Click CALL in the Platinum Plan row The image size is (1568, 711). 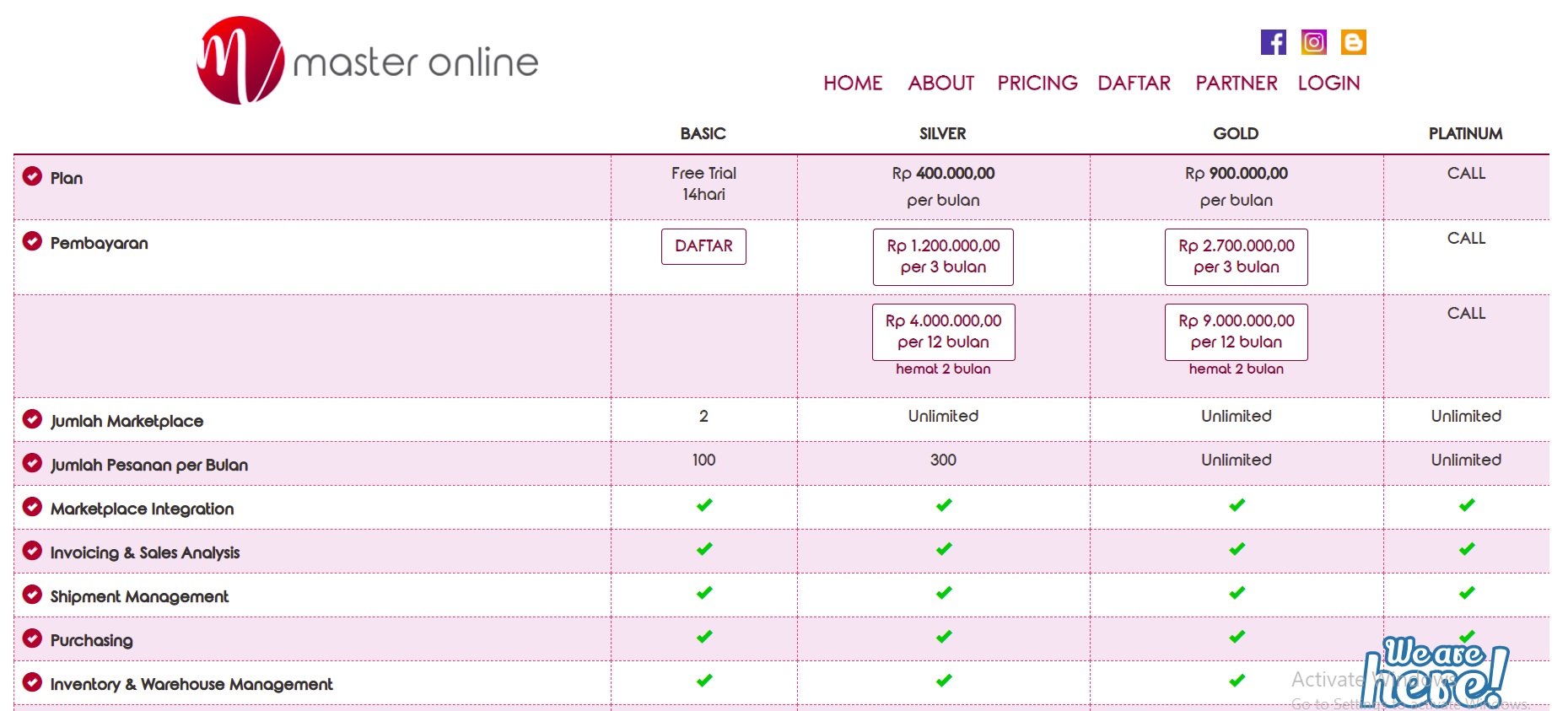click(1466, 174)
